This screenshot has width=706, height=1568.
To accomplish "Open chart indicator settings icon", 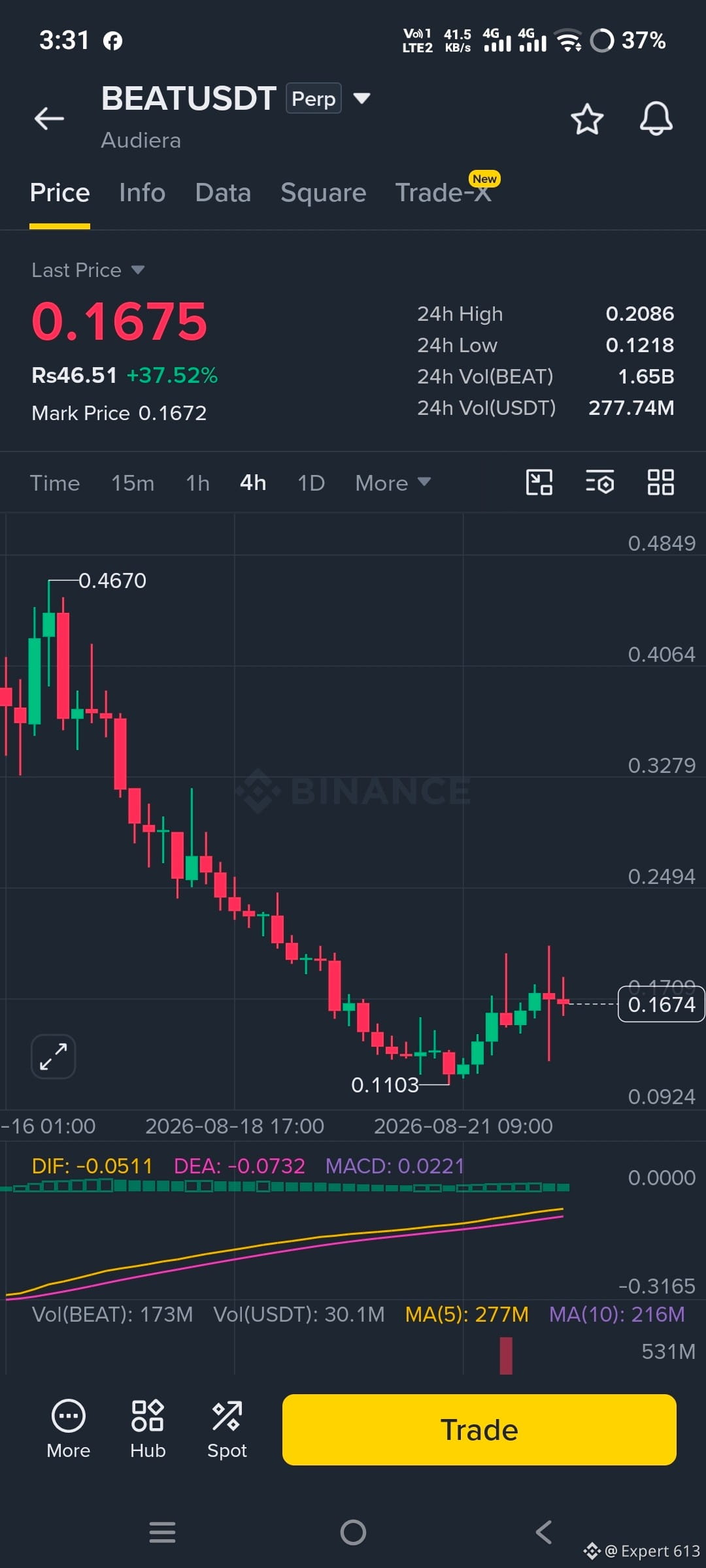I will 599,483.
